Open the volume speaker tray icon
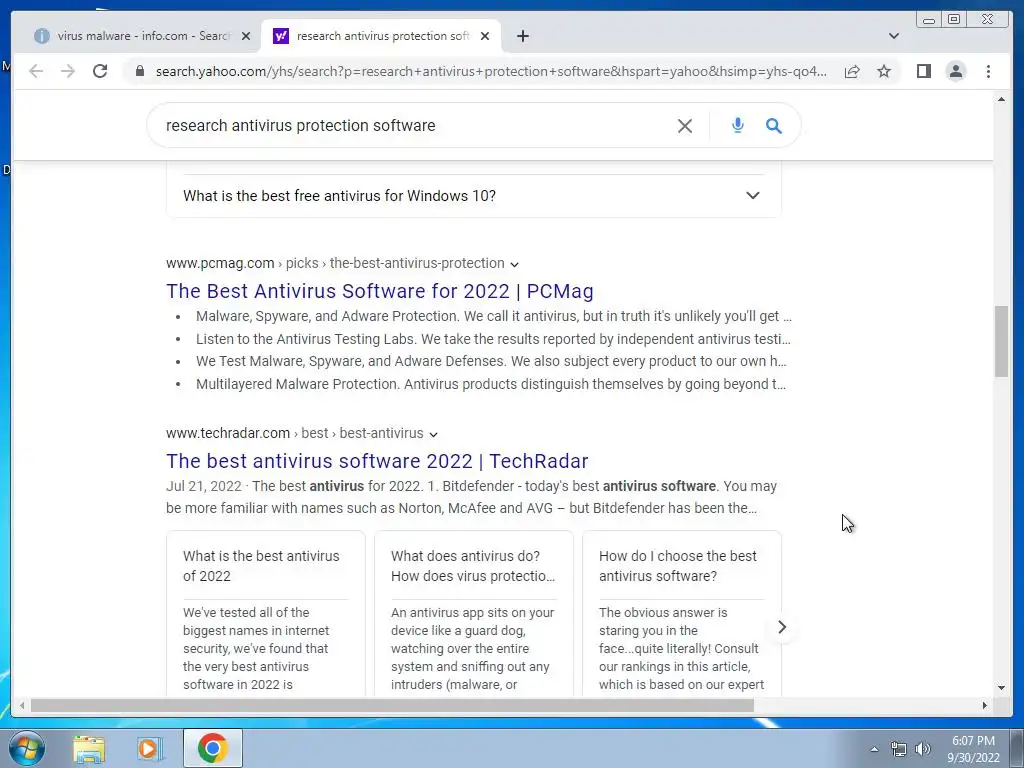This screenshot has width=1024, height=768. (922, 749)
